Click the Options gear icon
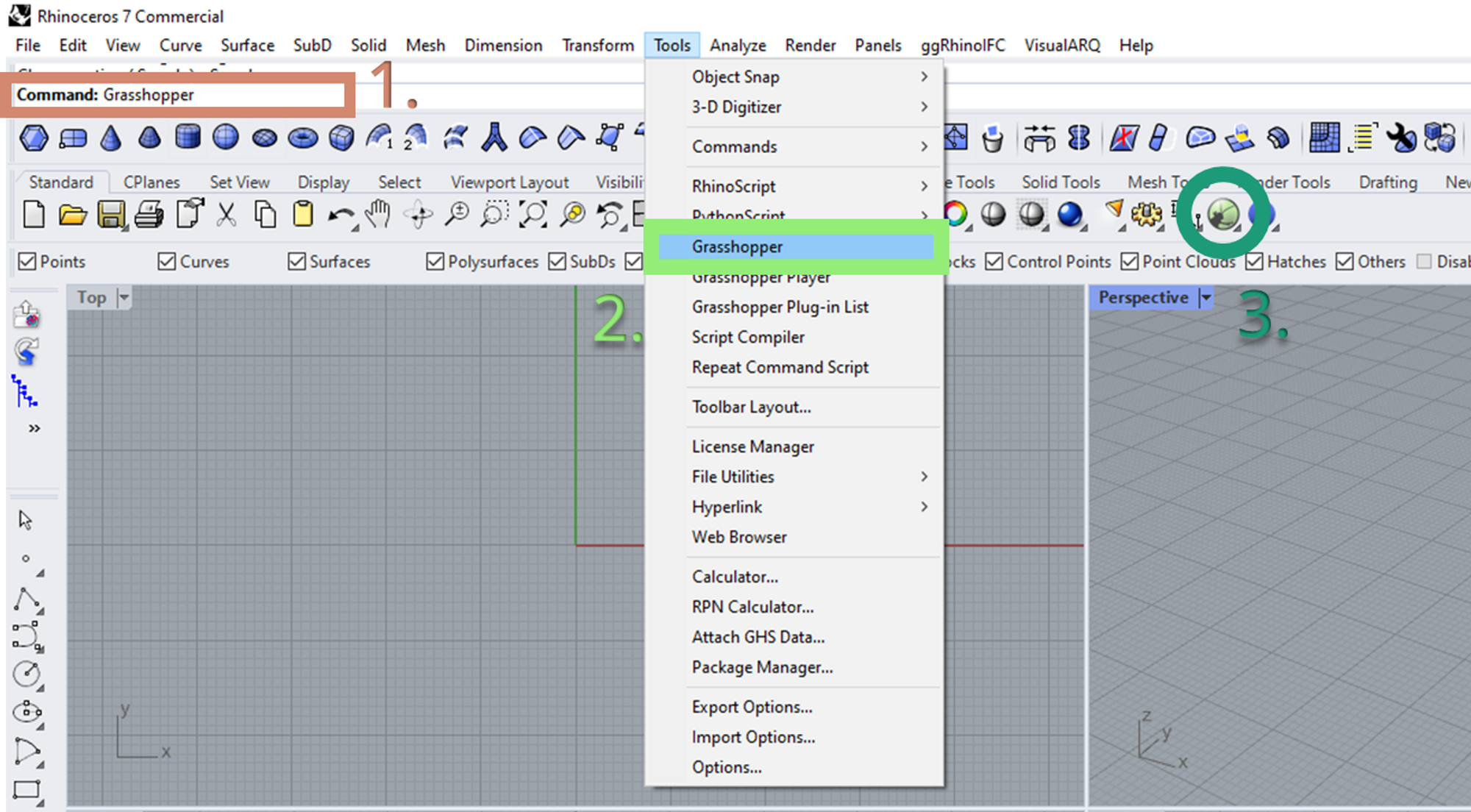 [x=1146, y=215]
